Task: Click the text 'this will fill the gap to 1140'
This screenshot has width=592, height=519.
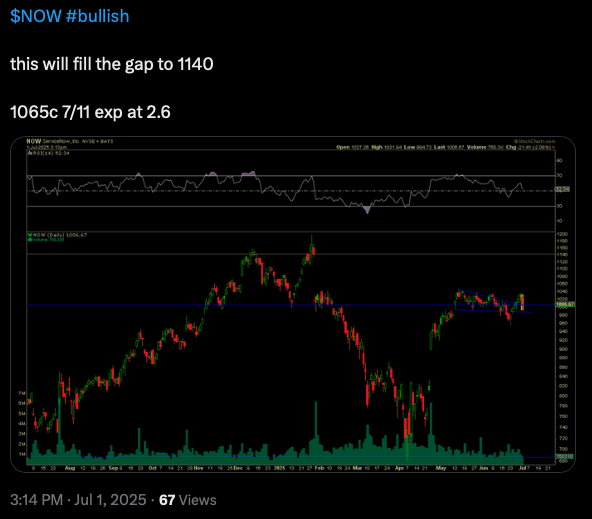Action: click(x=112, y=64)
